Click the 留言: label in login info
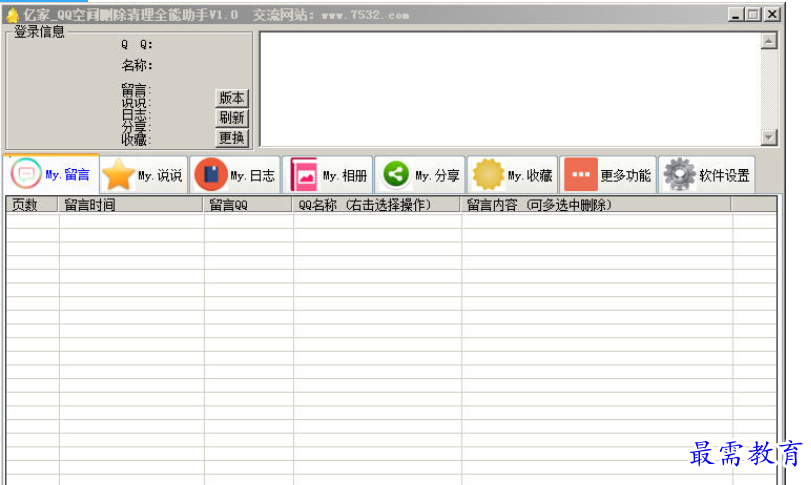 click(136, 90)
